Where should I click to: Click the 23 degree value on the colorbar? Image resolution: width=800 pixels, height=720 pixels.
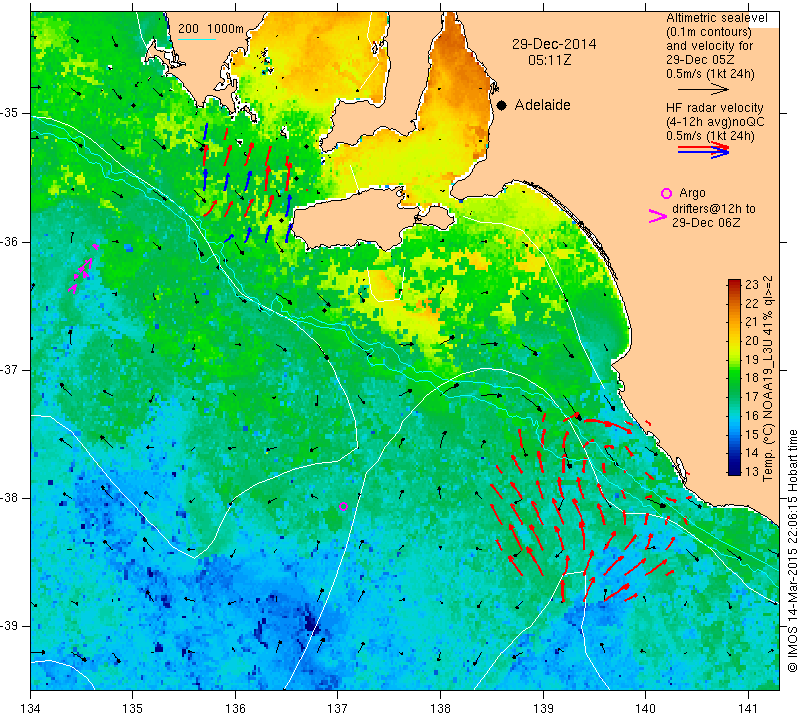pos(752,285)
